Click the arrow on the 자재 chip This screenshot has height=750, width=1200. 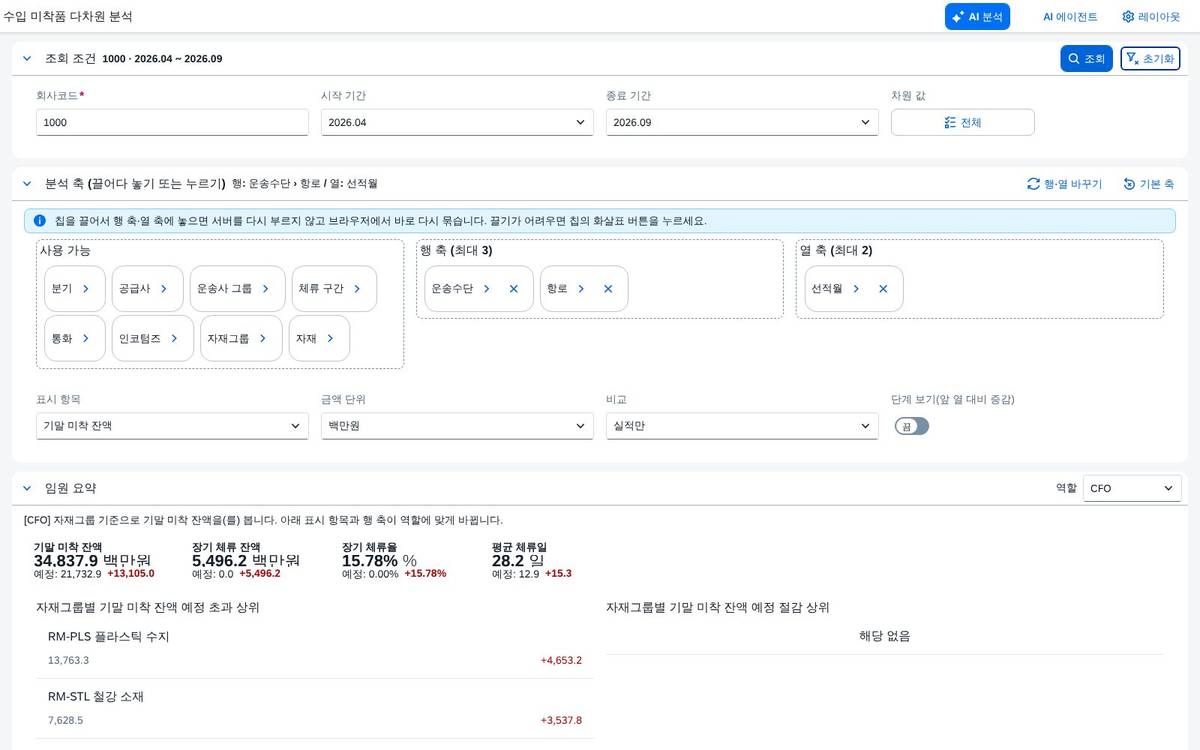coord(330,338)
